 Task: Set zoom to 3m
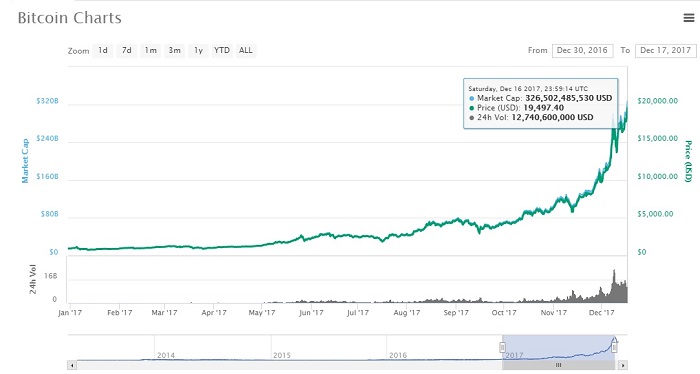(x=175, y=50)
